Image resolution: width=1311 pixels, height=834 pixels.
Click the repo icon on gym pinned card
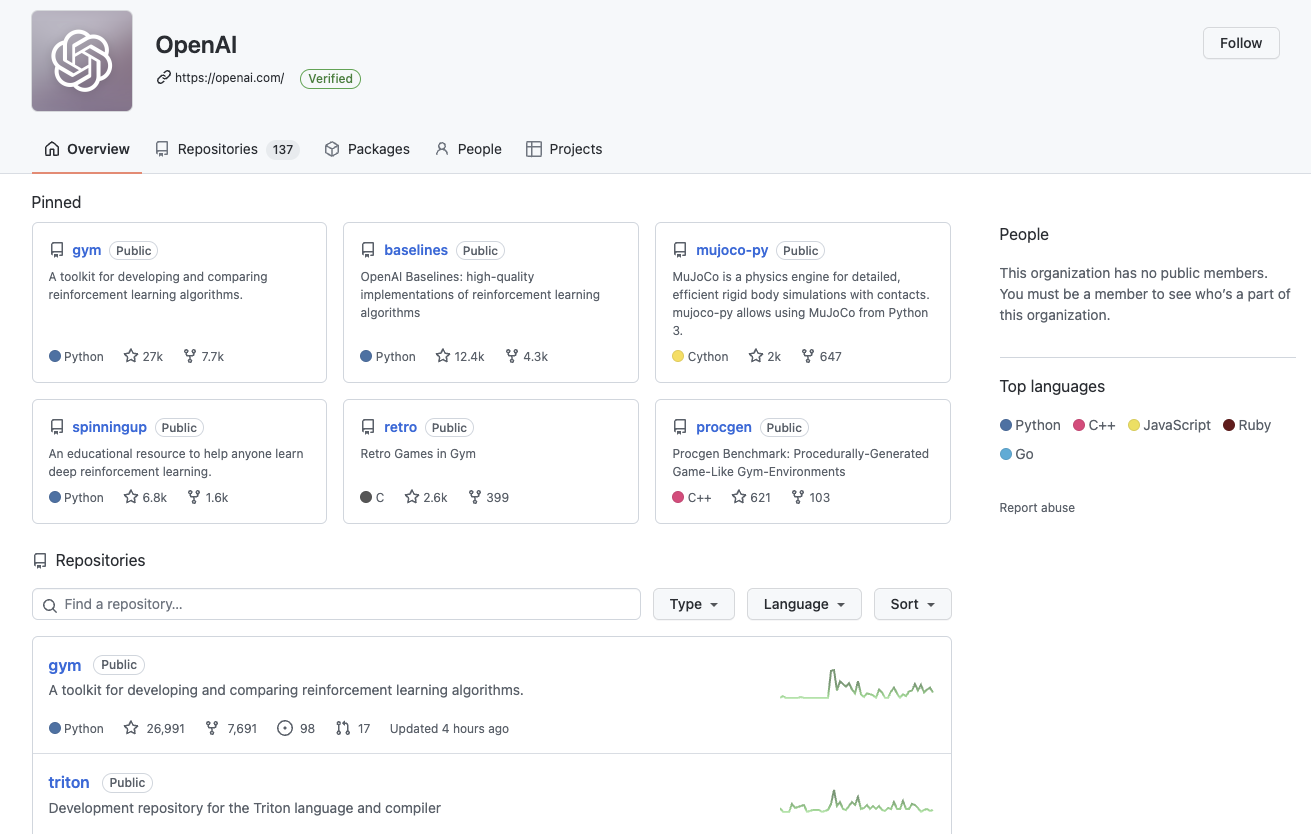(x=57, y=250)
